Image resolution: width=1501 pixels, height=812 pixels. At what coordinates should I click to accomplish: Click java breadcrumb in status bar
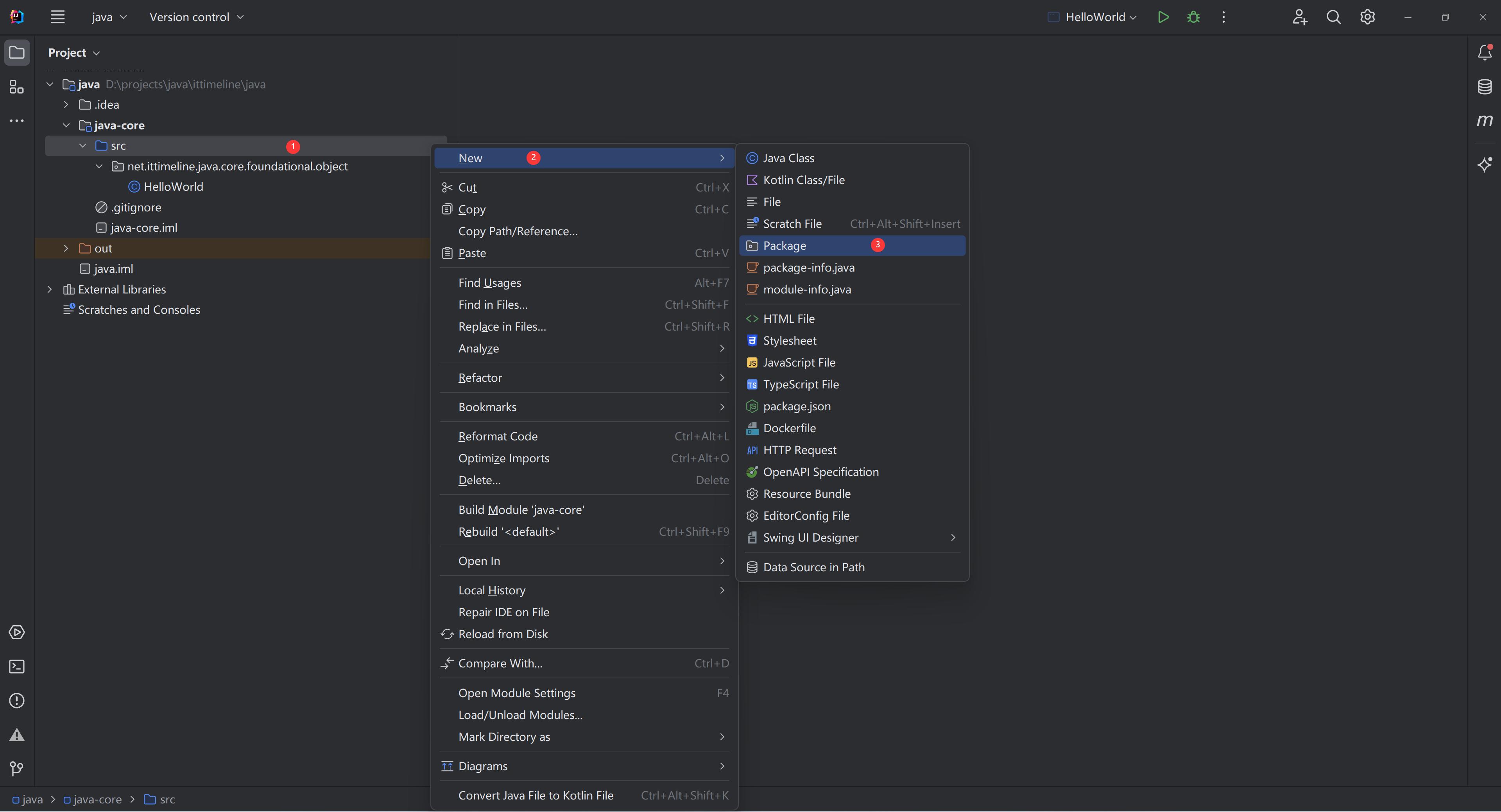27,800
